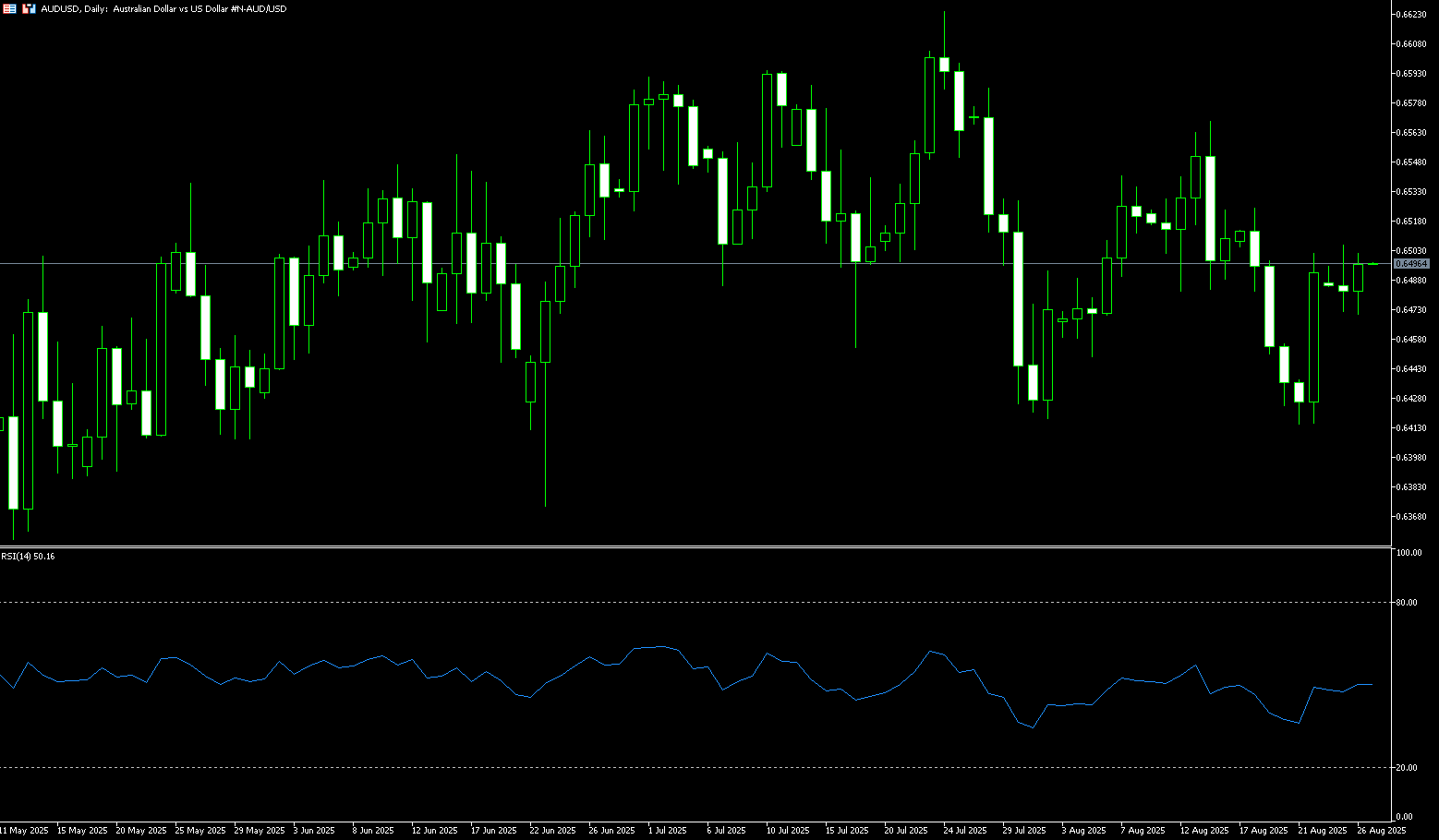This screenshot has height=840, width=1439.
Task: Click the 10 Jul 2025 date label
Action: tap(788, 831)
